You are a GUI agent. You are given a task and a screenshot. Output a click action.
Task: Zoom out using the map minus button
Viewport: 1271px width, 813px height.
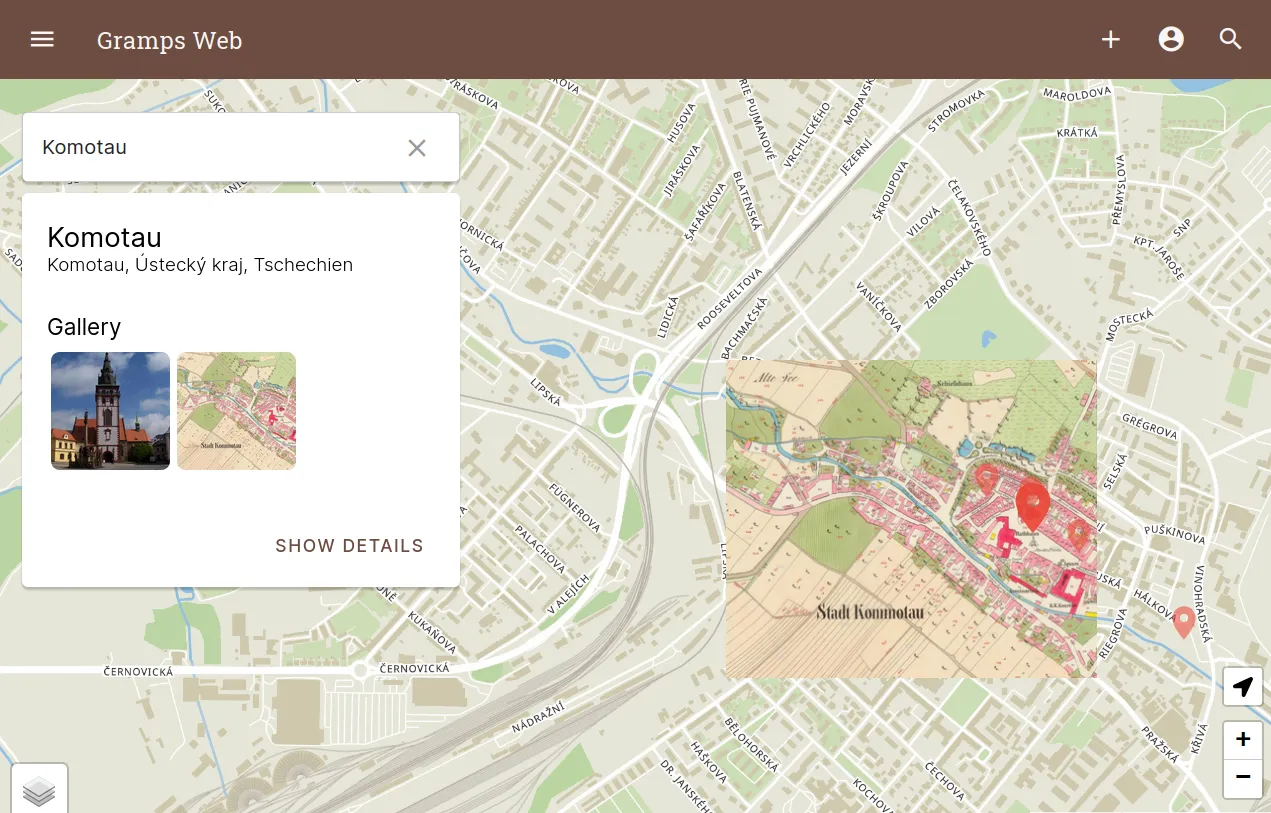(1242, 777)
